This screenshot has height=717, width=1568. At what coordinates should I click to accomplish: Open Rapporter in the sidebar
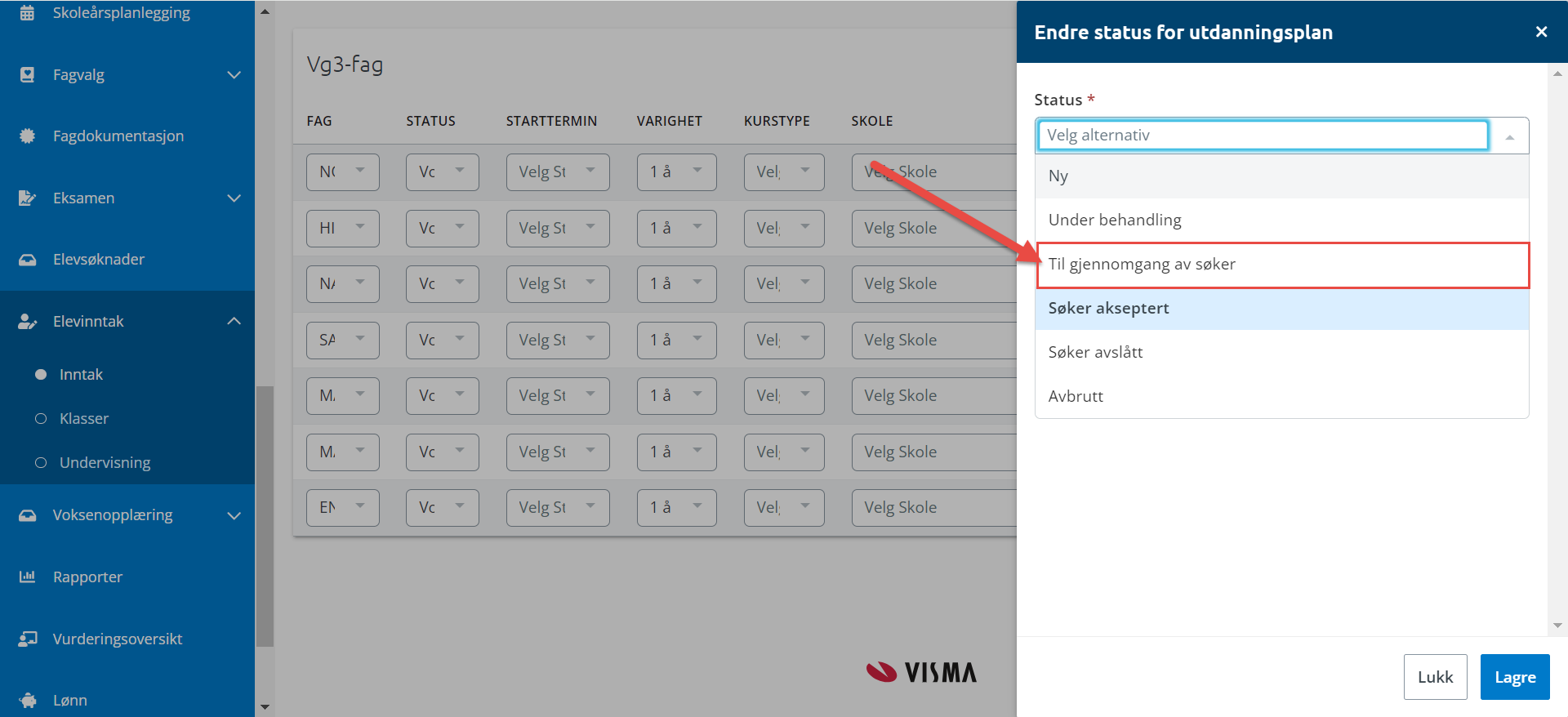click(x=87, y=577)
